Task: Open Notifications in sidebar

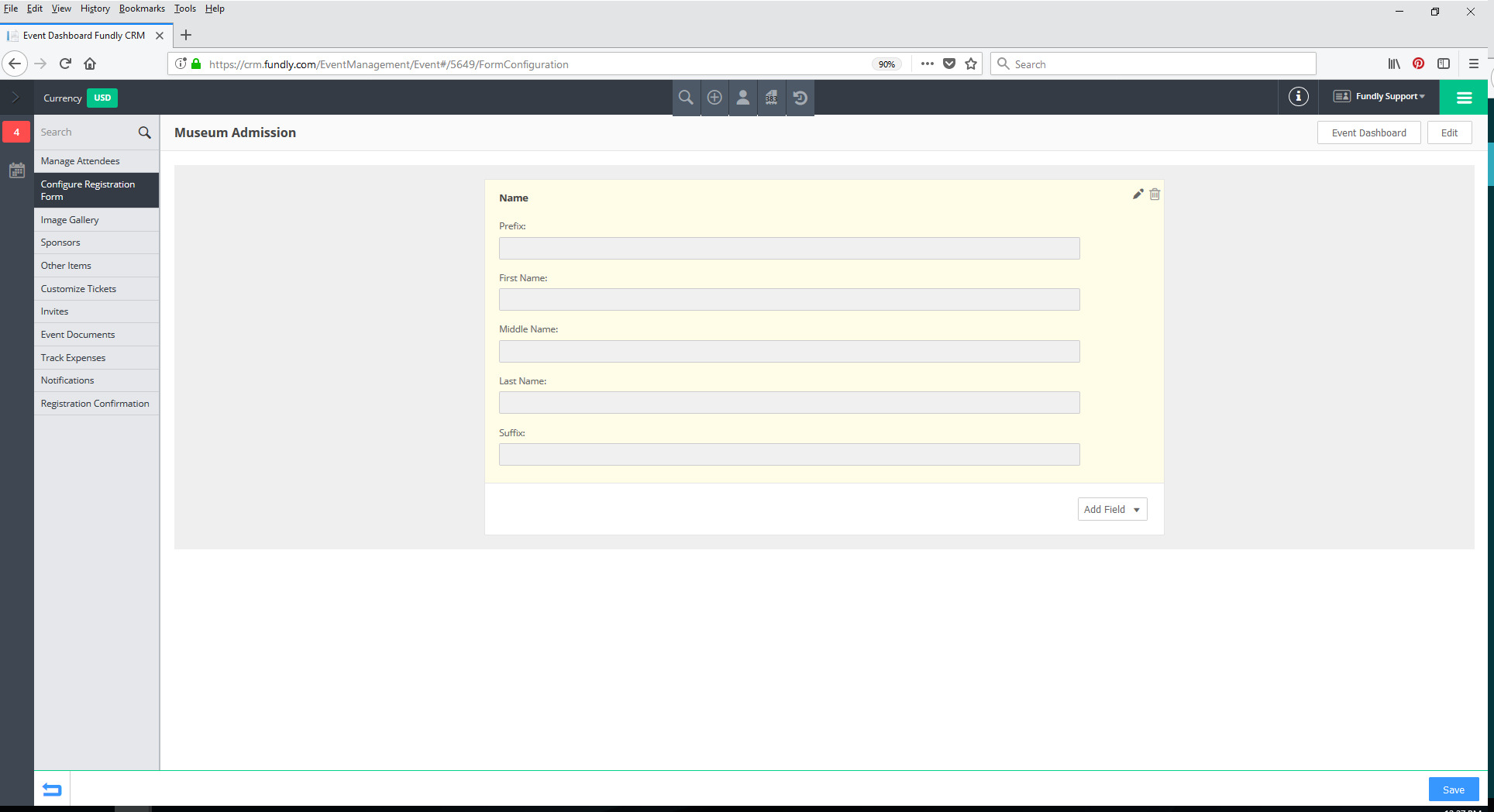Action: tap(96, 380)
